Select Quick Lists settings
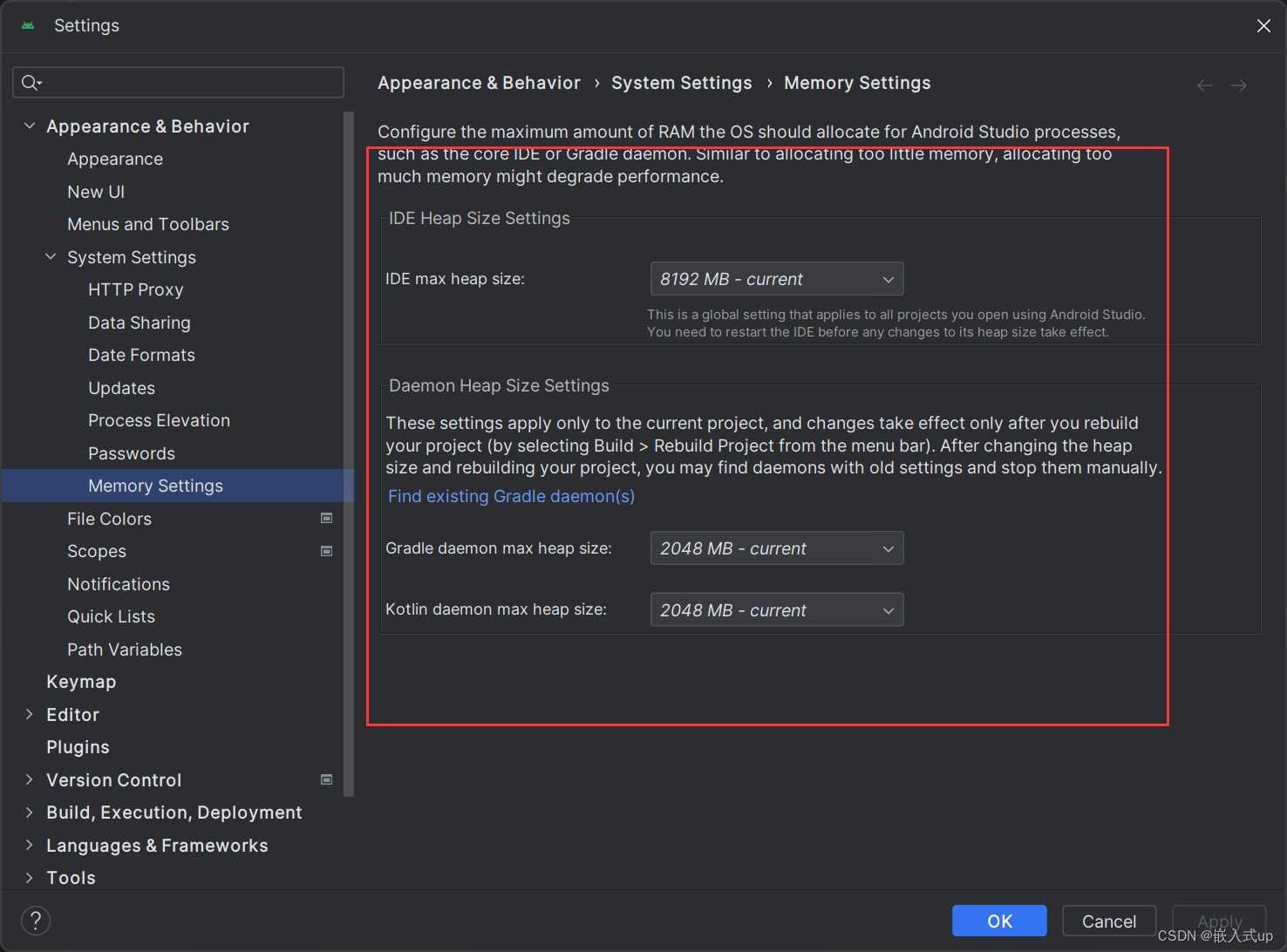 click(x=111, y=616)
